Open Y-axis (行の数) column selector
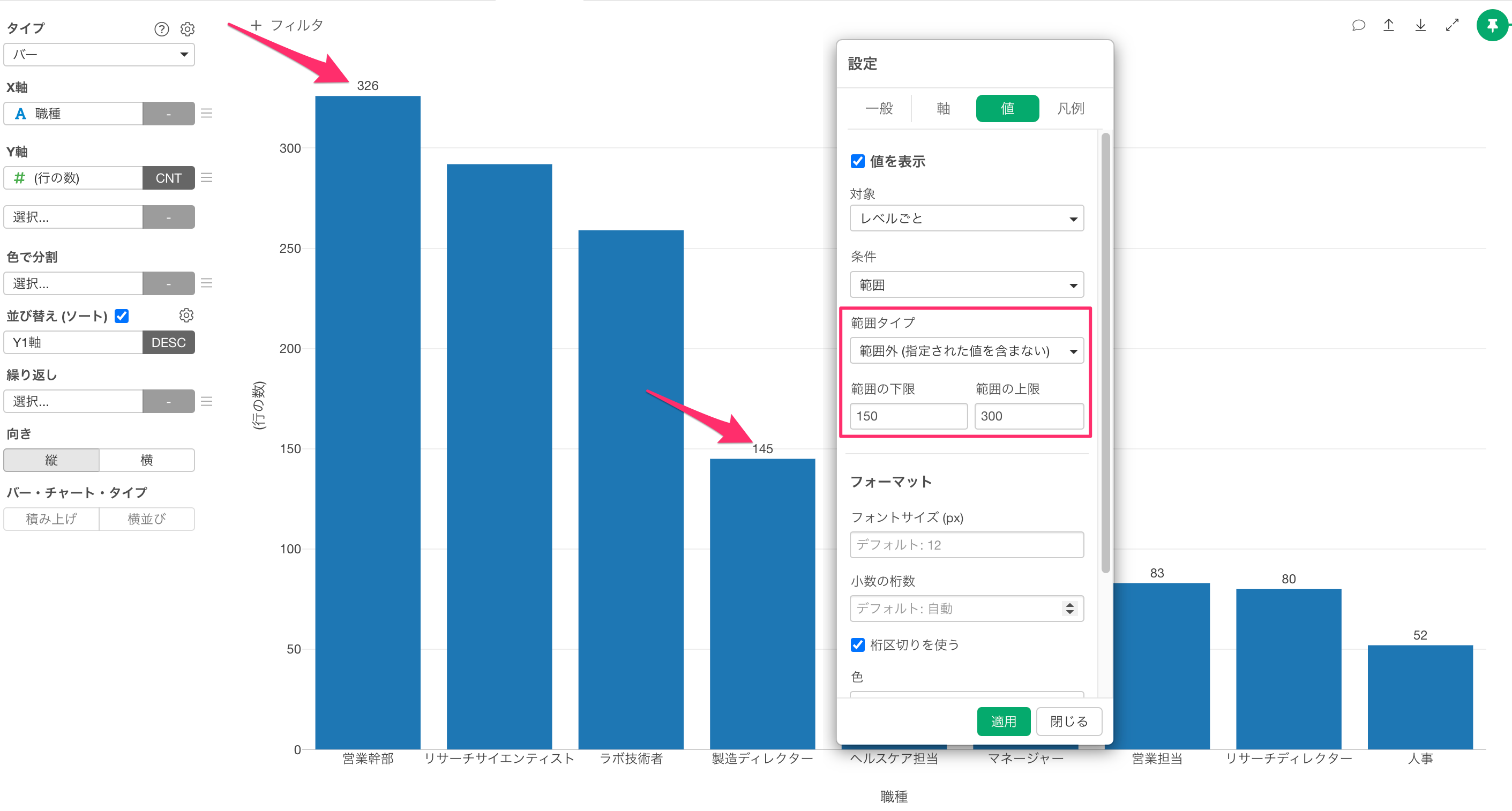The height and width of the screenshot is (811, 1512). 73,177
